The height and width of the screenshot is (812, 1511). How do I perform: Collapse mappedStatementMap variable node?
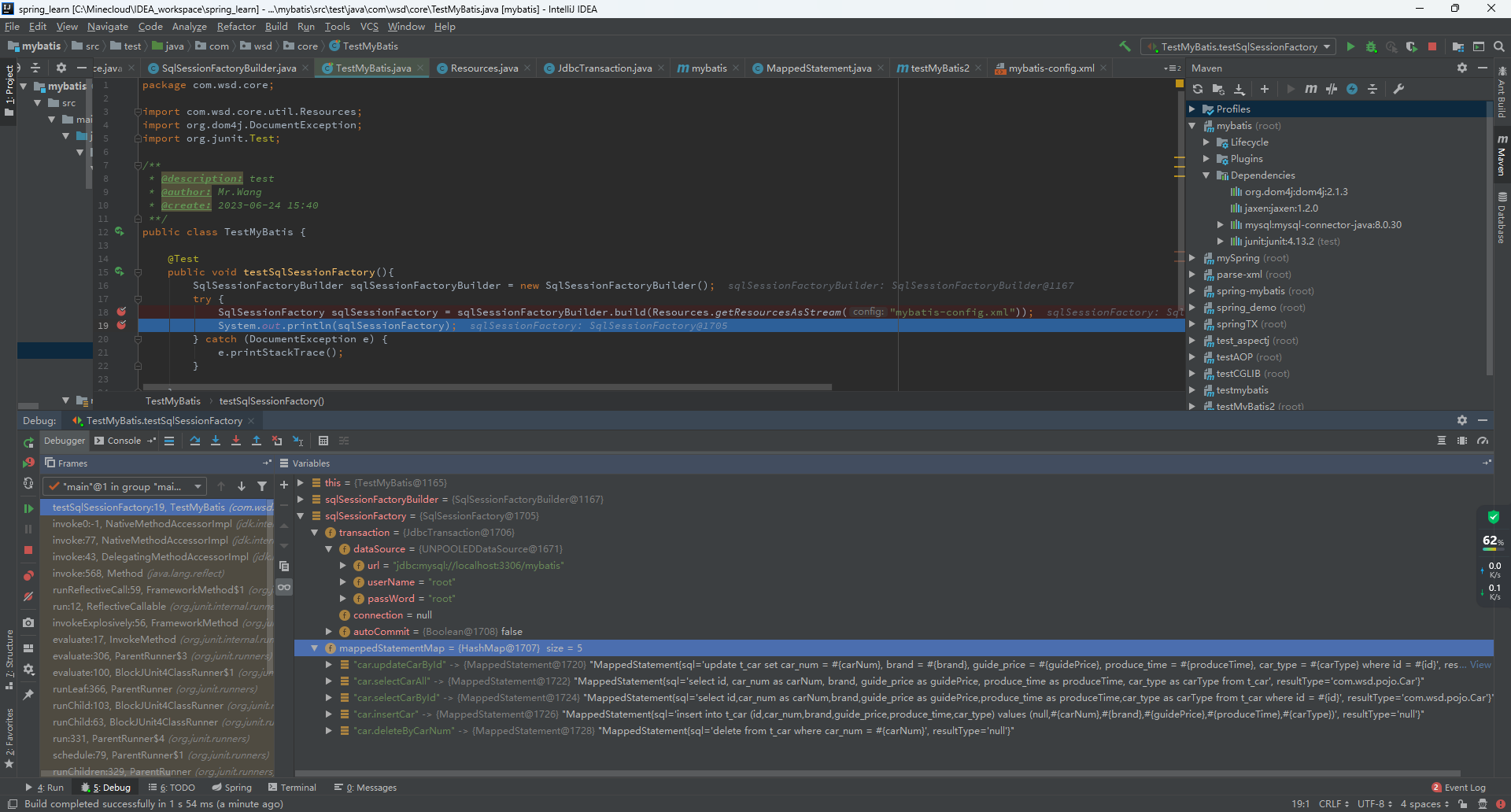[314, 648]
